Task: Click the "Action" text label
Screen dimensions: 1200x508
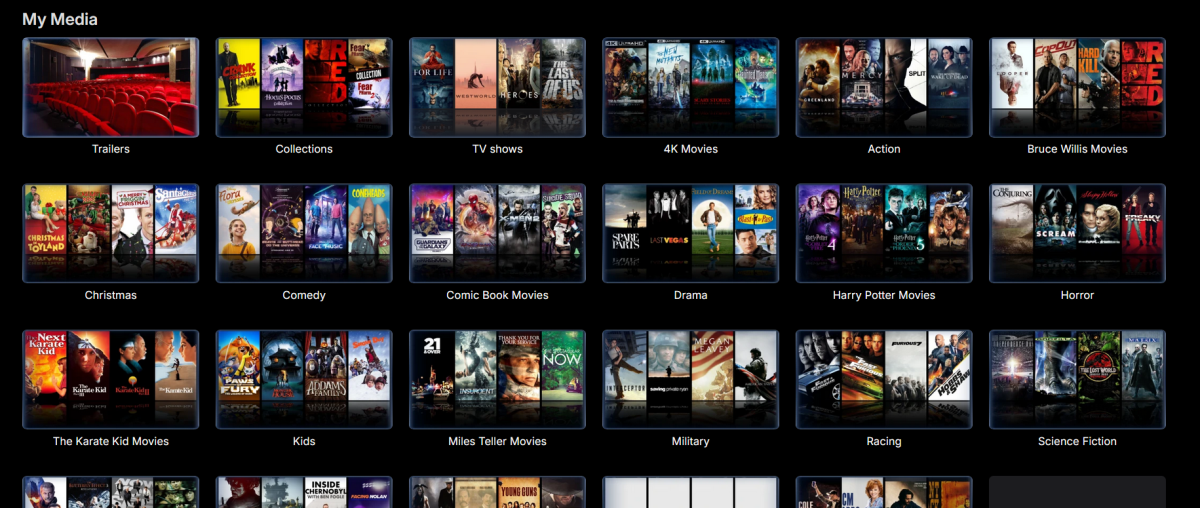Action: coord(884,149)
